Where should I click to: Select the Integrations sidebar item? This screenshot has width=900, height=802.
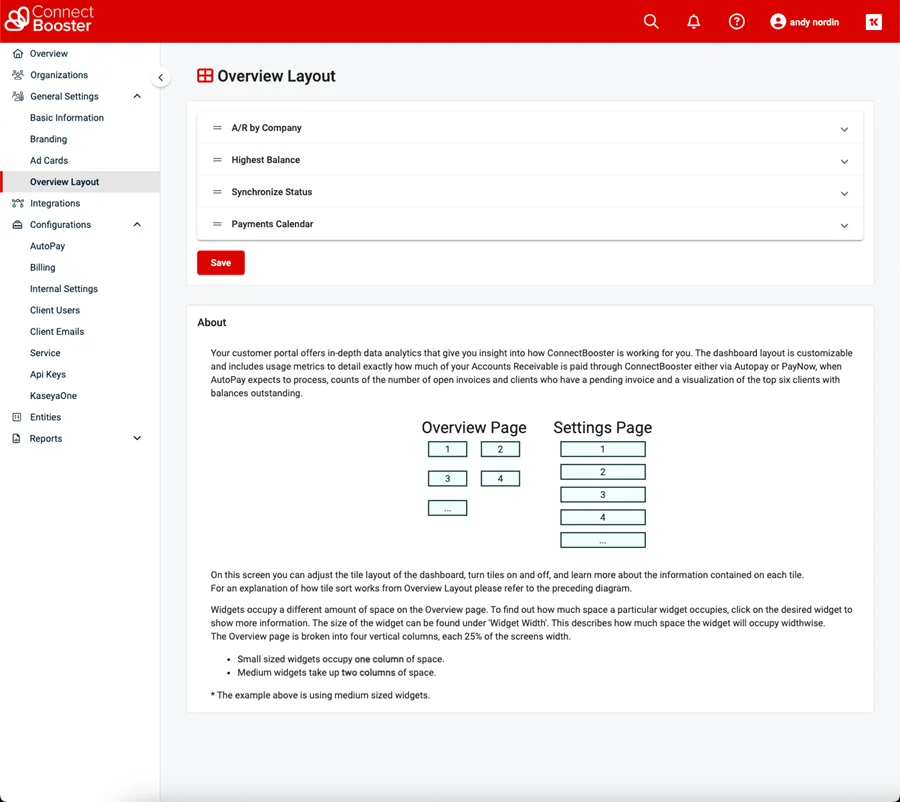click(54, 203)
